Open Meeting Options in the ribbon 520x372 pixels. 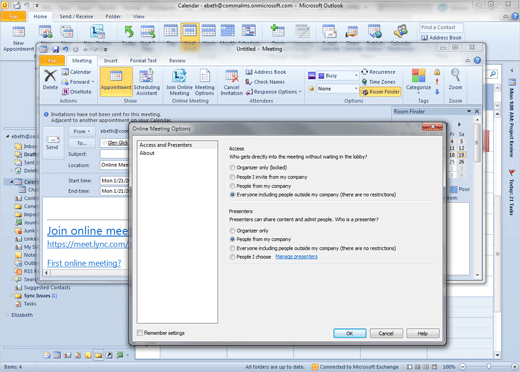[204, 82]
